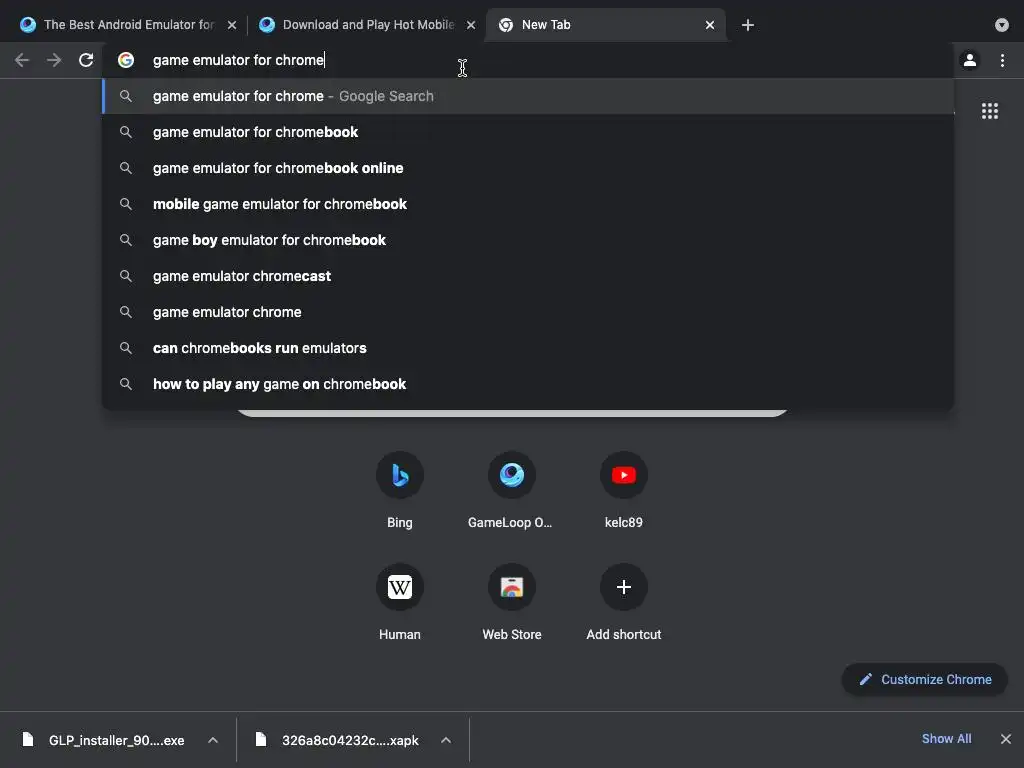Open a new tab with the plus button
Image resolution: width=1024 pixels, height=768 pixels.
point(748,25)
